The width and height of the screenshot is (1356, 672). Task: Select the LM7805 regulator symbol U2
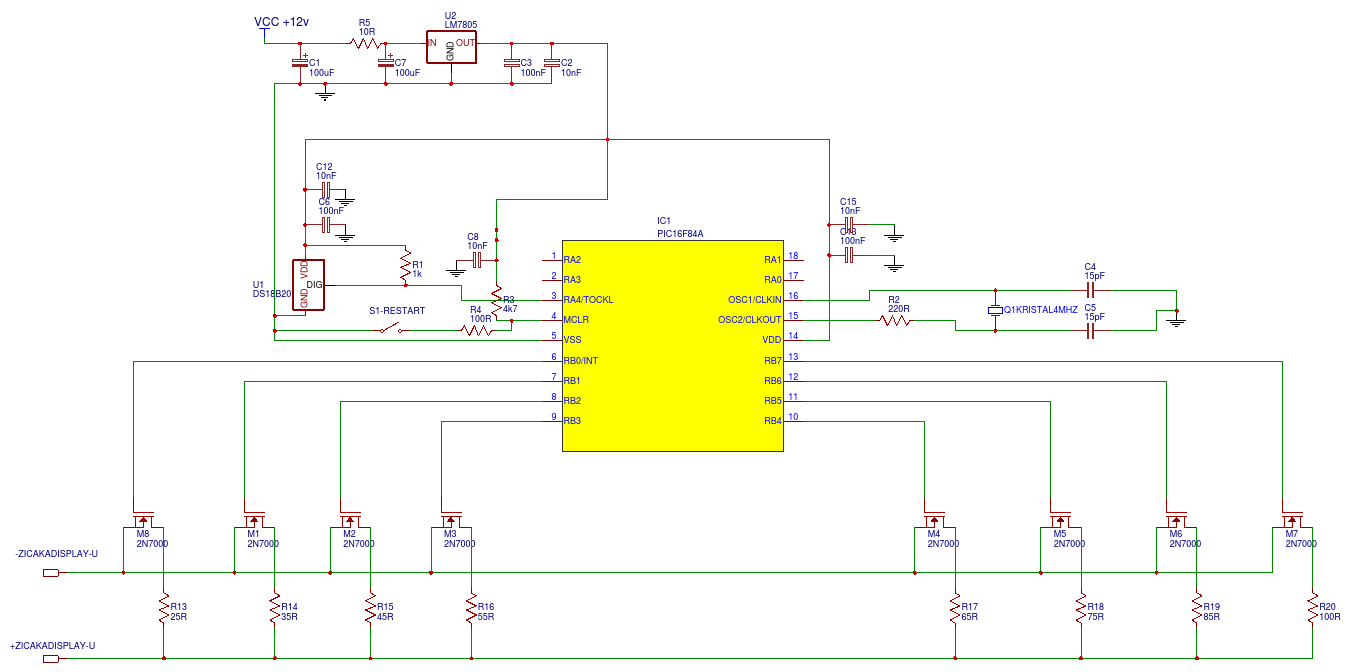tap(451, 47)
